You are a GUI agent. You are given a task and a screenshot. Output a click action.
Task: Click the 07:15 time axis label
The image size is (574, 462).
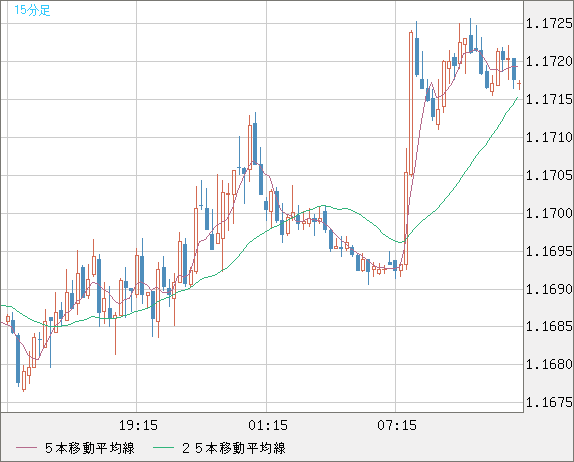pyautogui.click(x=397, y=425)
